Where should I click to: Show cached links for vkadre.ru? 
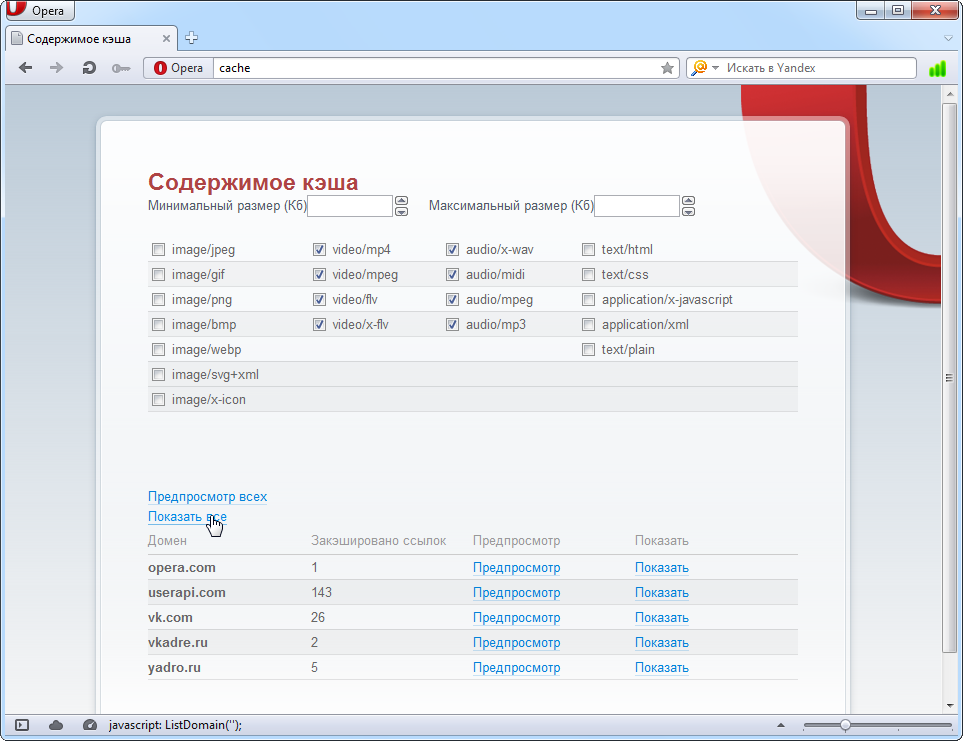(661, 643)
